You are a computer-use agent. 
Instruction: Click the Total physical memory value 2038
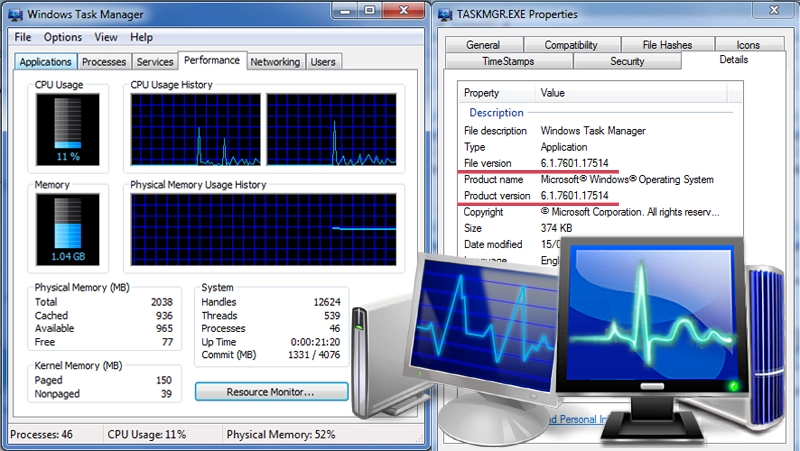tap(162, 302)
